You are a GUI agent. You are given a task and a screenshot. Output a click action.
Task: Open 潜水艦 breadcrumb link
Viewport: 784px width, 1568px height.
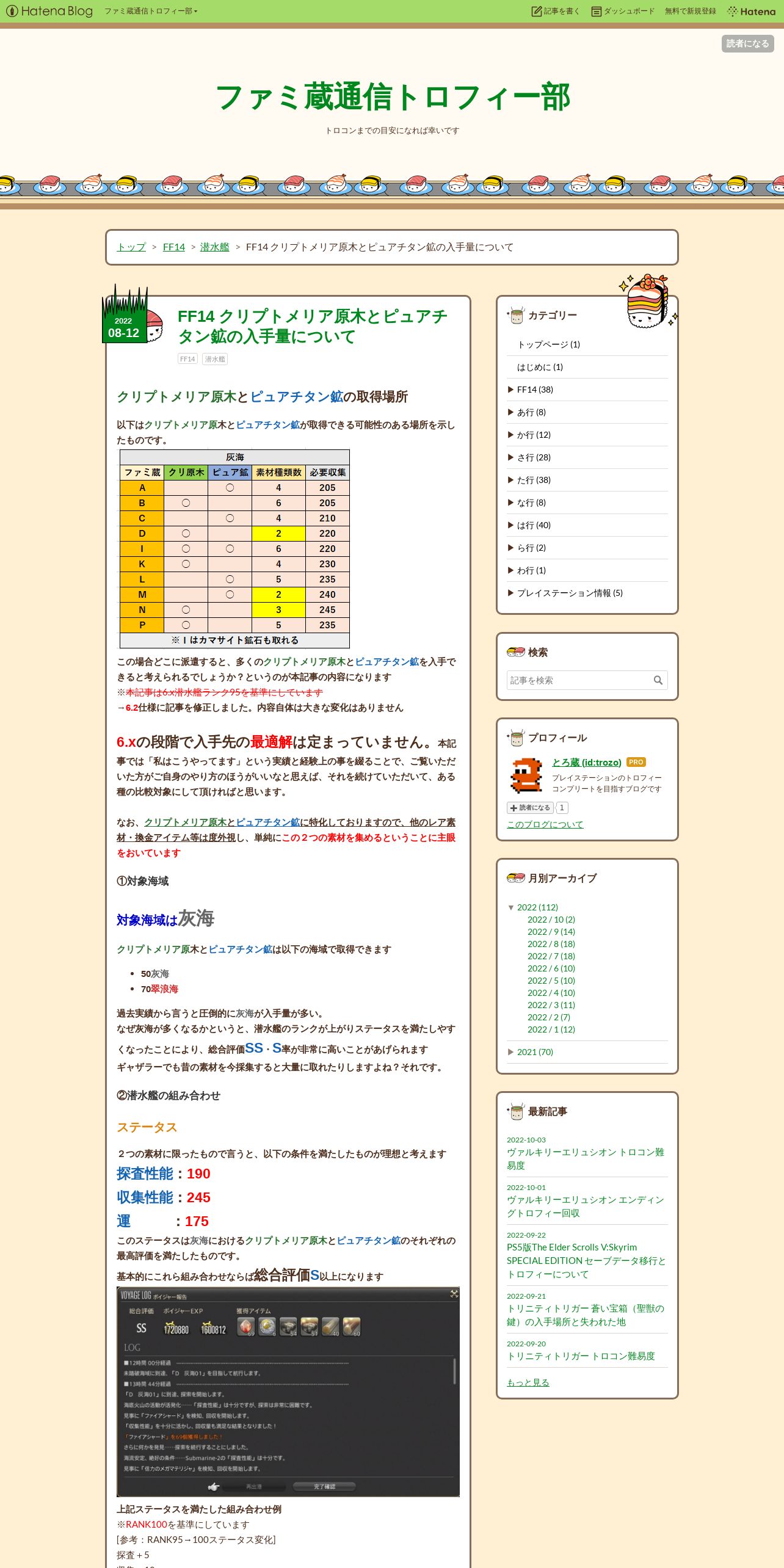click(x=214, y=247)
